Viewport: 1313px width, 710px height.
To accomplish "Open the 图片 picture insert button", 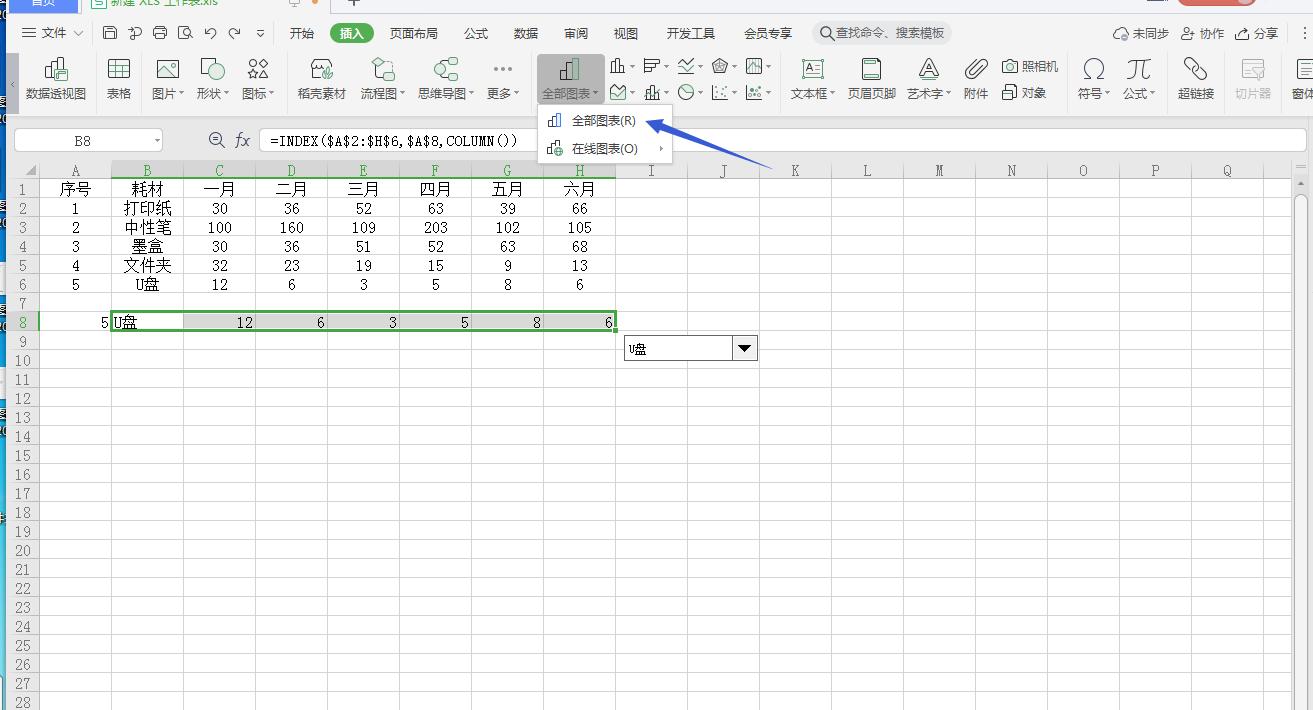I will pos(168,78).
